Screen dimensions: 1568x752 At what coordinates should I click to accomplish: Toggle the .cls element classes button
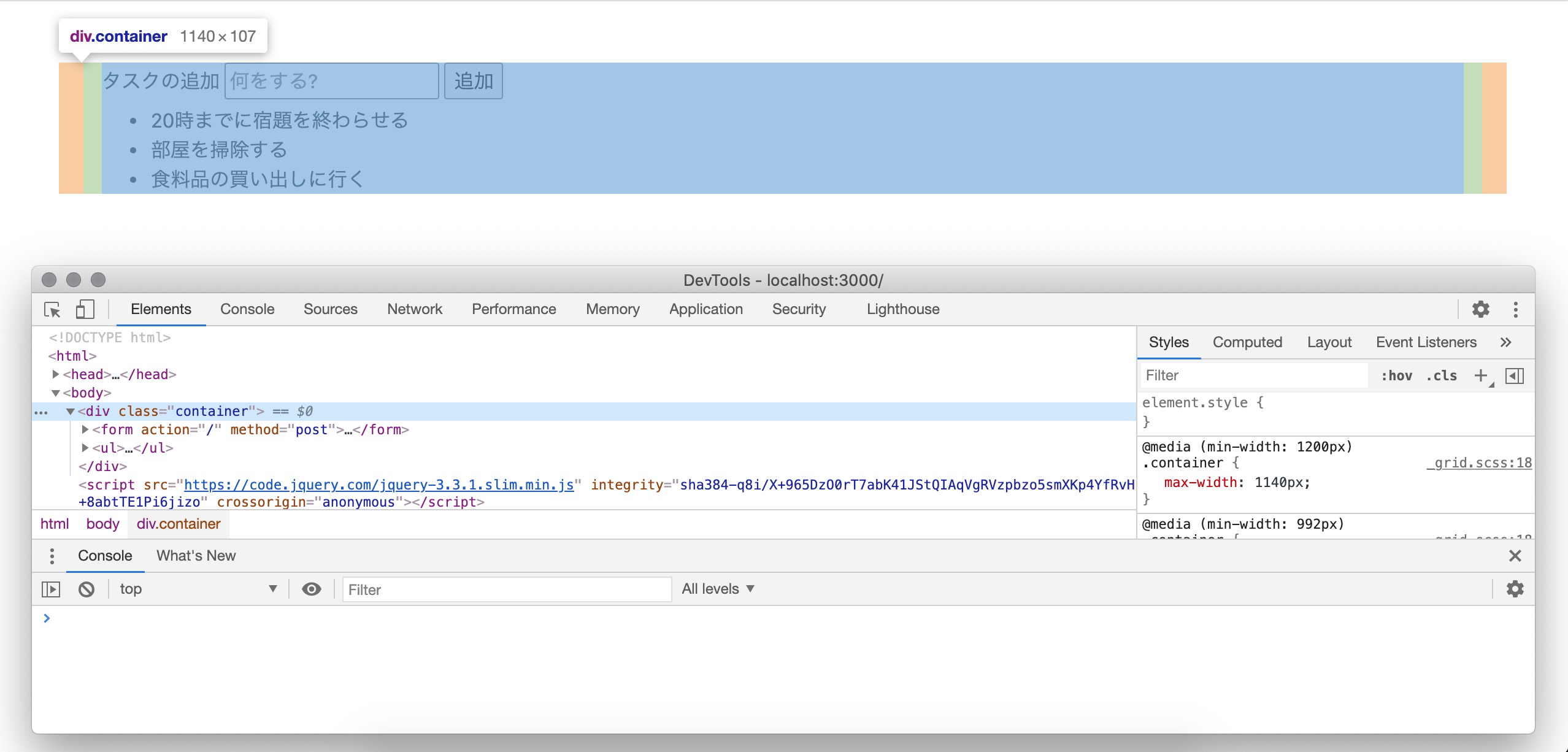(x=1441, y=375)
